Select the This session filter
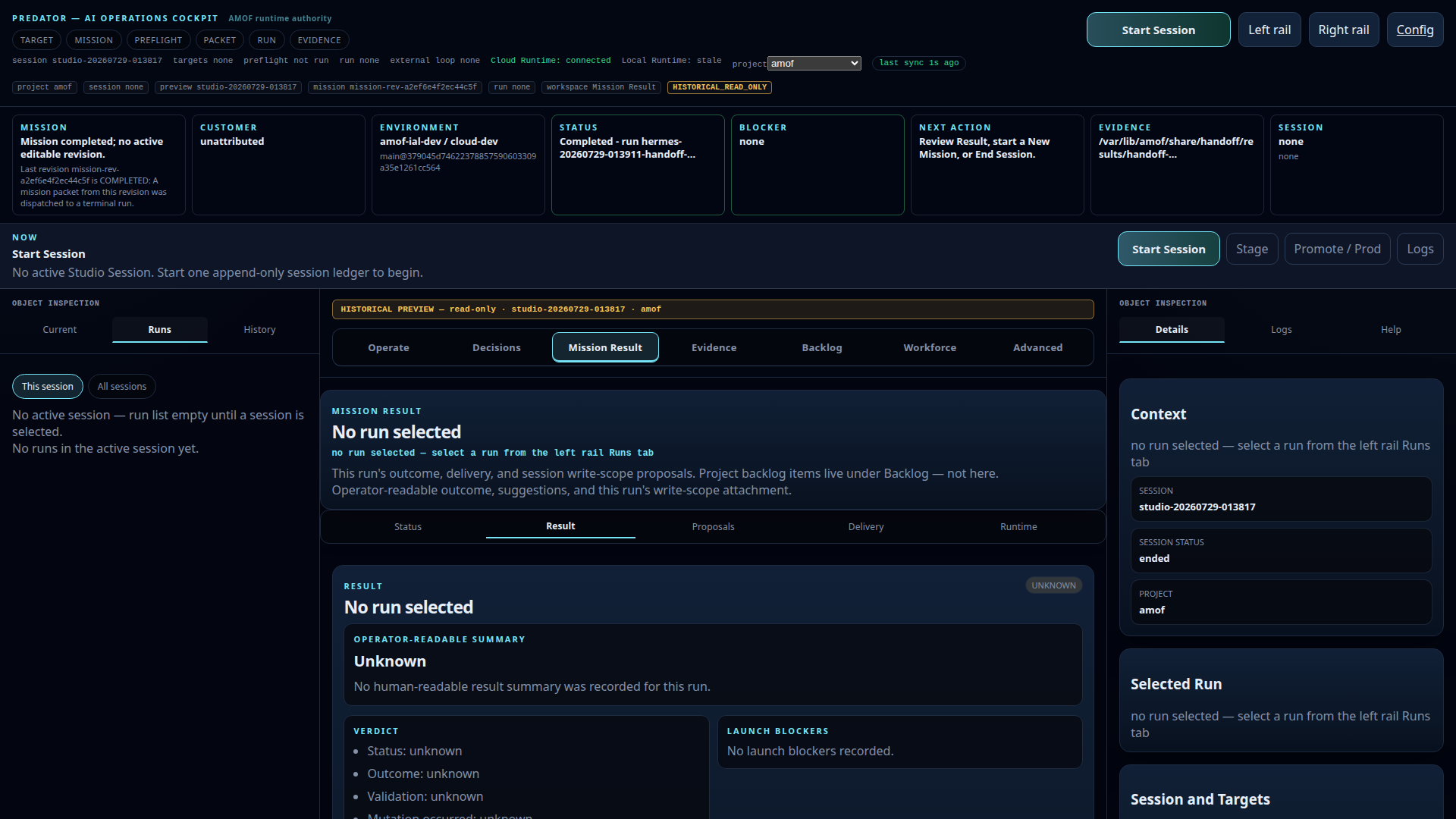This screenshot has width=1456, height=819. [x=48, y=387]
